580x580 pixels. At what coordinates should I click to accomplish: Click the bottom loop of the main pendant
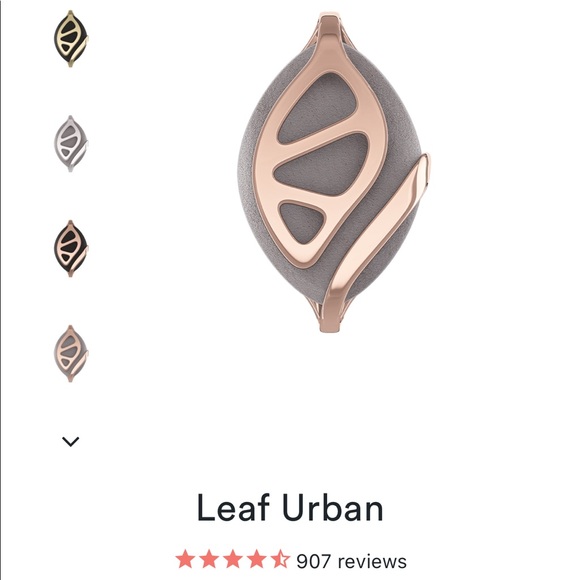tap(331, 316)
